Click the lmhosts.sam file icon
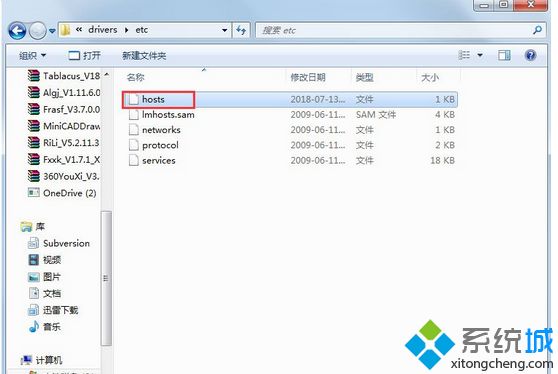 [133, 115]
